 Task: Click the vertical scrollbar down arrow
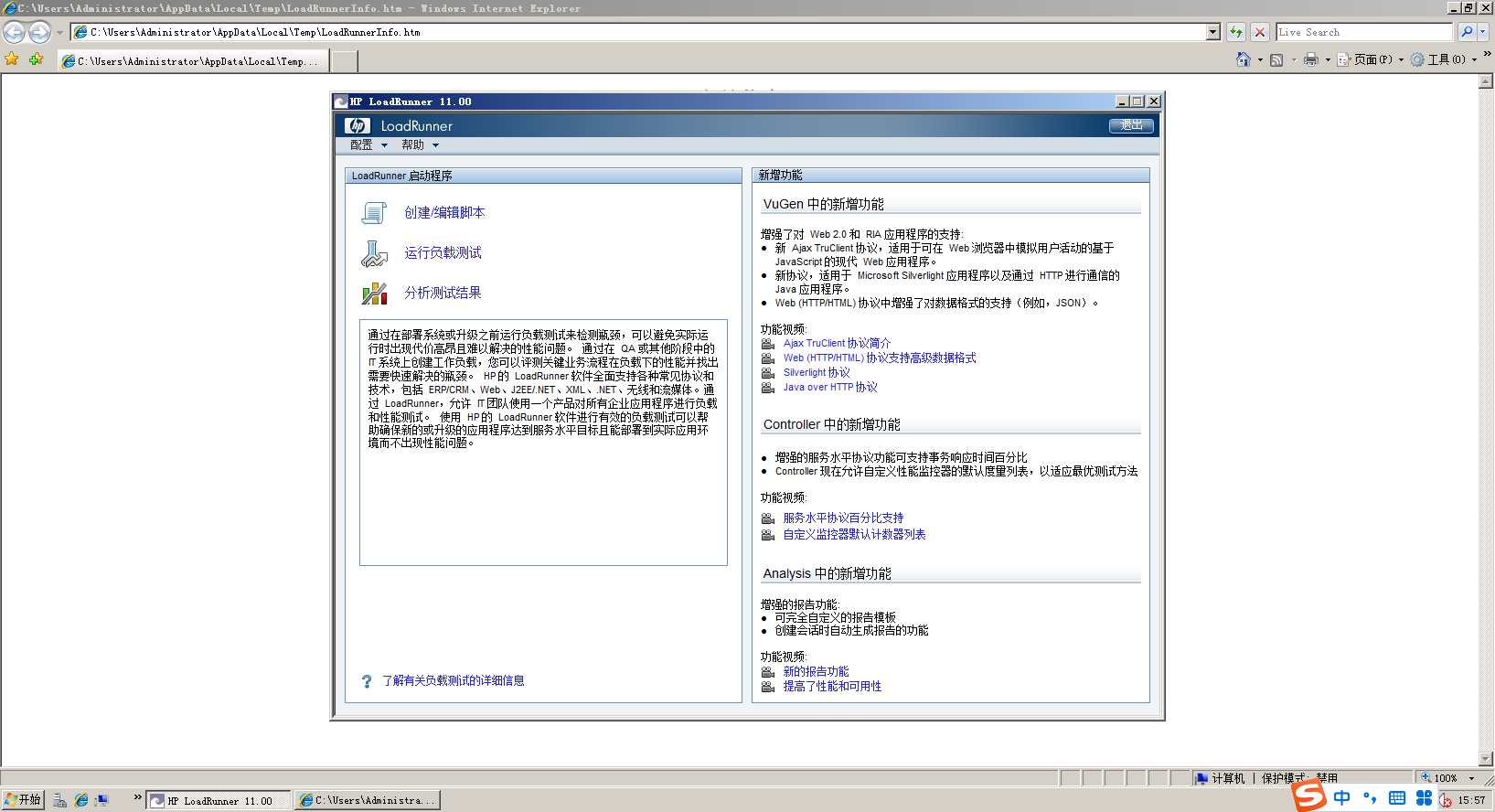[x=1486, y=760]
